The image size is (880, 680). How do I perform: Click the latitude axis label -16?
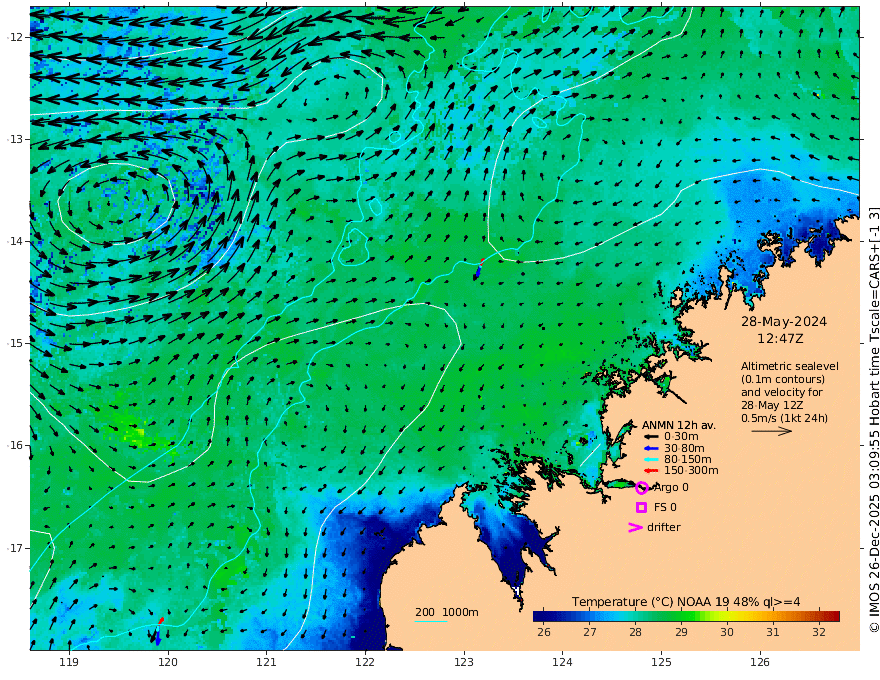pyautogui.click(x=15, y=445)
